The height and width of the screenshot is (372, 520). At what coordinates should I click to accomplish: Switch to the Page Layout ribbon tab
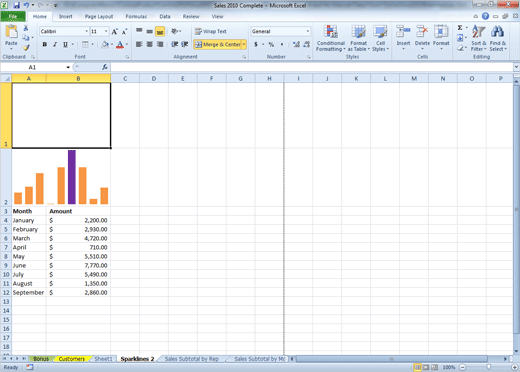point(99,16)
